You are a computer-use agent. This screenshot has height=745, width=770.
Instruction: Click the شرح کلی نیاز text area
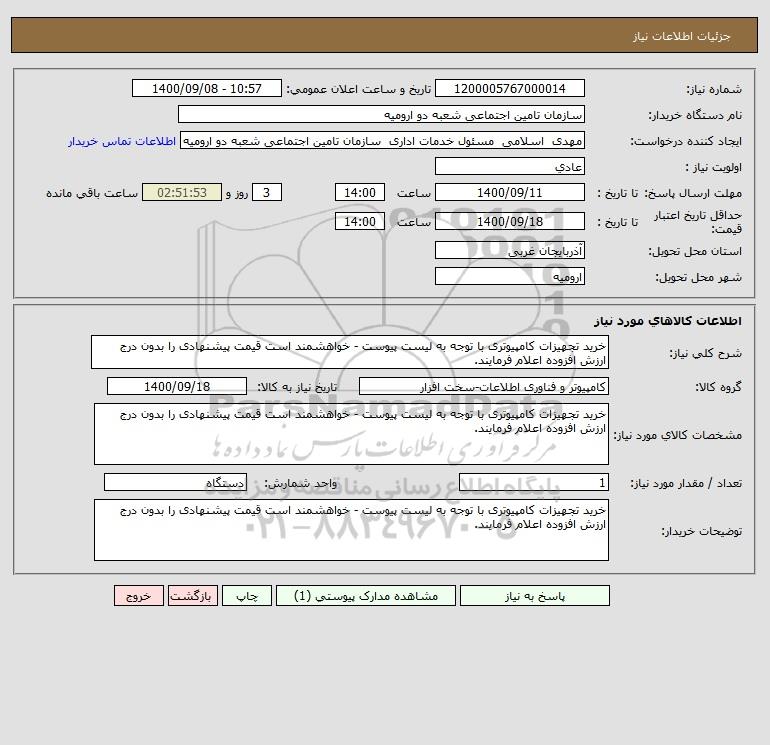[x=350, y=352]
